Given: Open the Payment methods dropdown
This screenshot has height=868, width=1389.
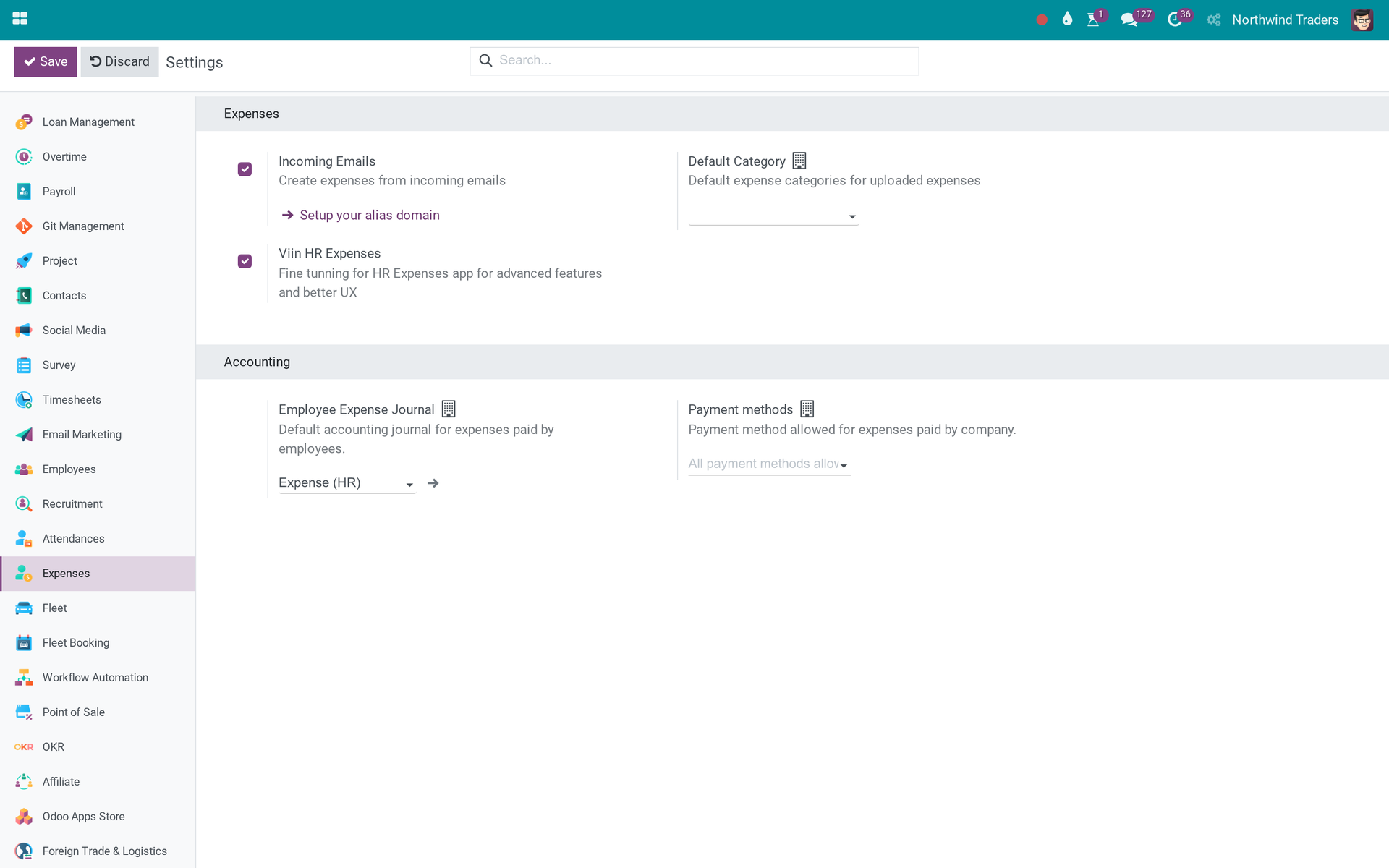Looking at the screenshot, I should (x=769, y=464).
